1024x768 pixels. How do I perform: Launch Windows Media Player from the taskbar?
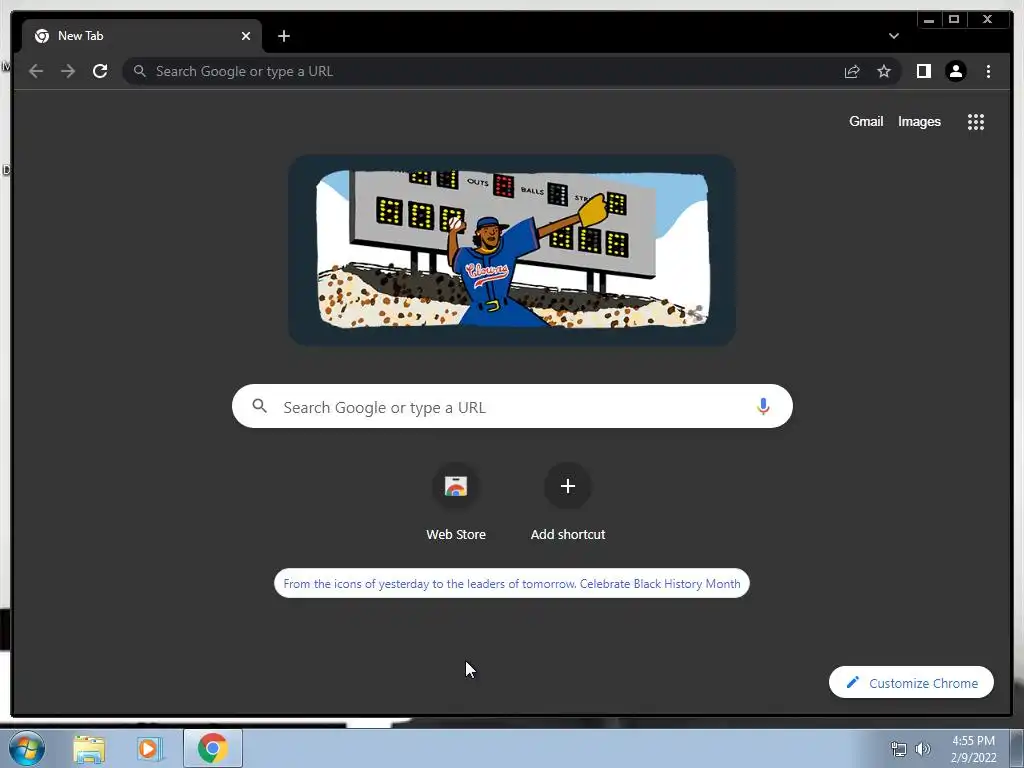tap(150, 748)
